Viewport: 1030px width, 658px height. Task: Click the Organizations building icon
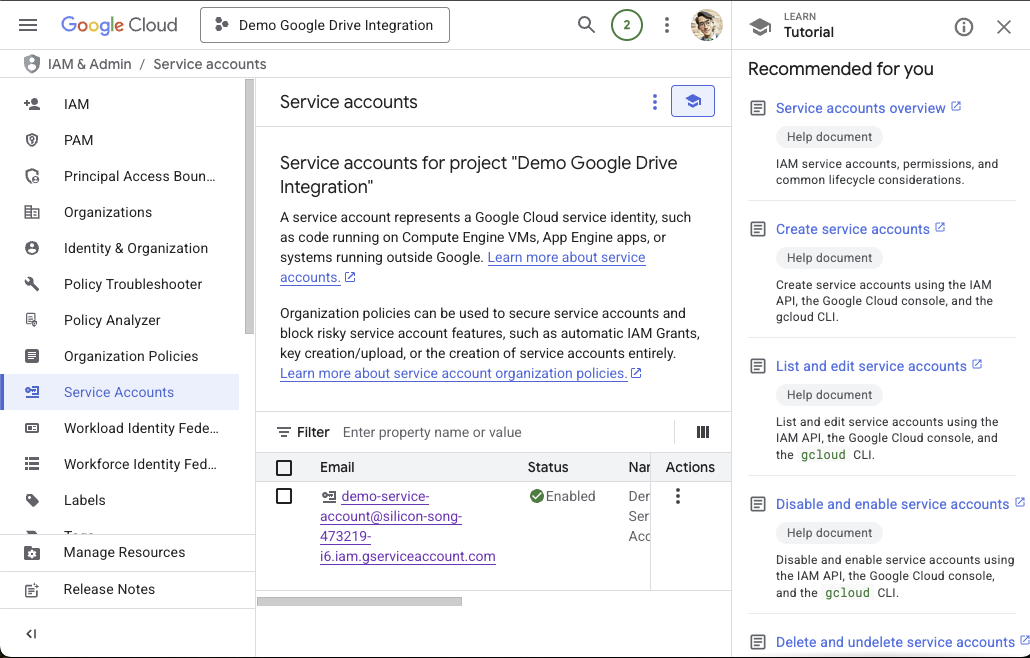tap(32, 212)
